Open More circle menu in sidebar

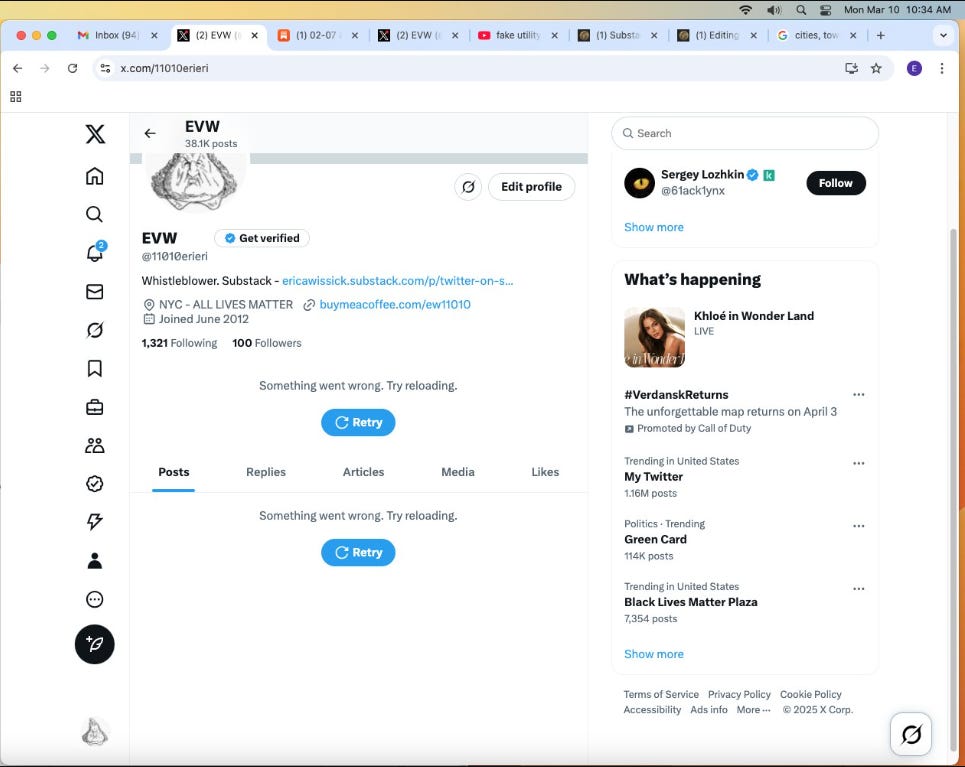(94, 599)
